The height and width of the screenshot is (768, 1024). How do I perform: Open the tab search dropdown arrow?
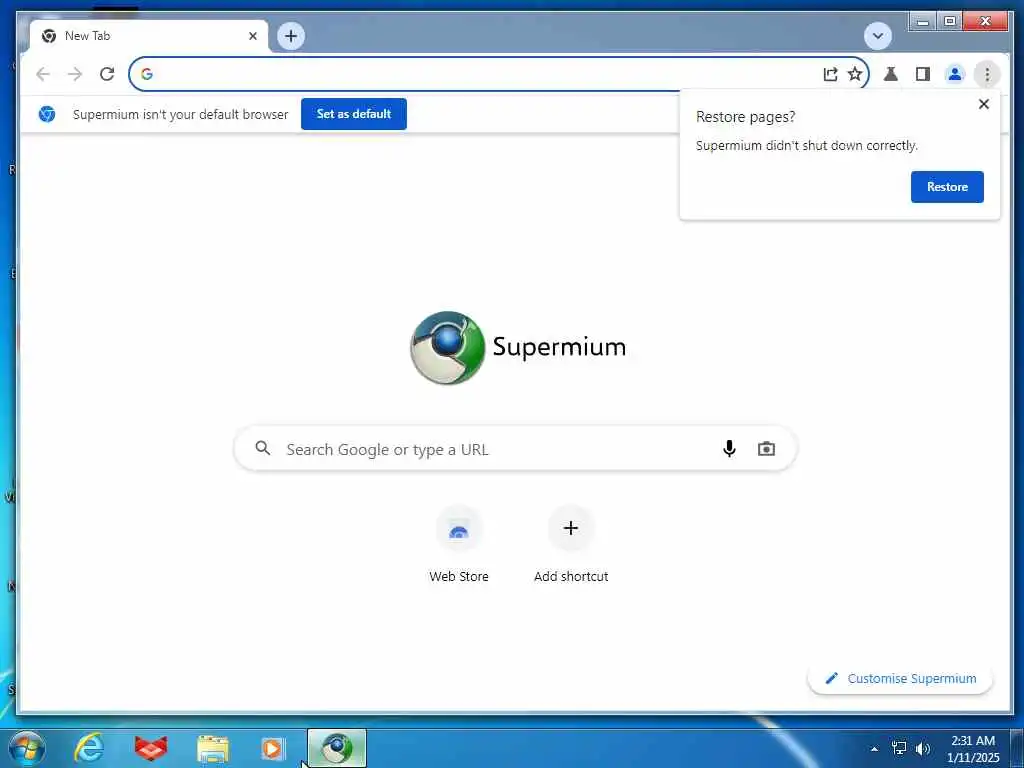click(x=878, y=36)
